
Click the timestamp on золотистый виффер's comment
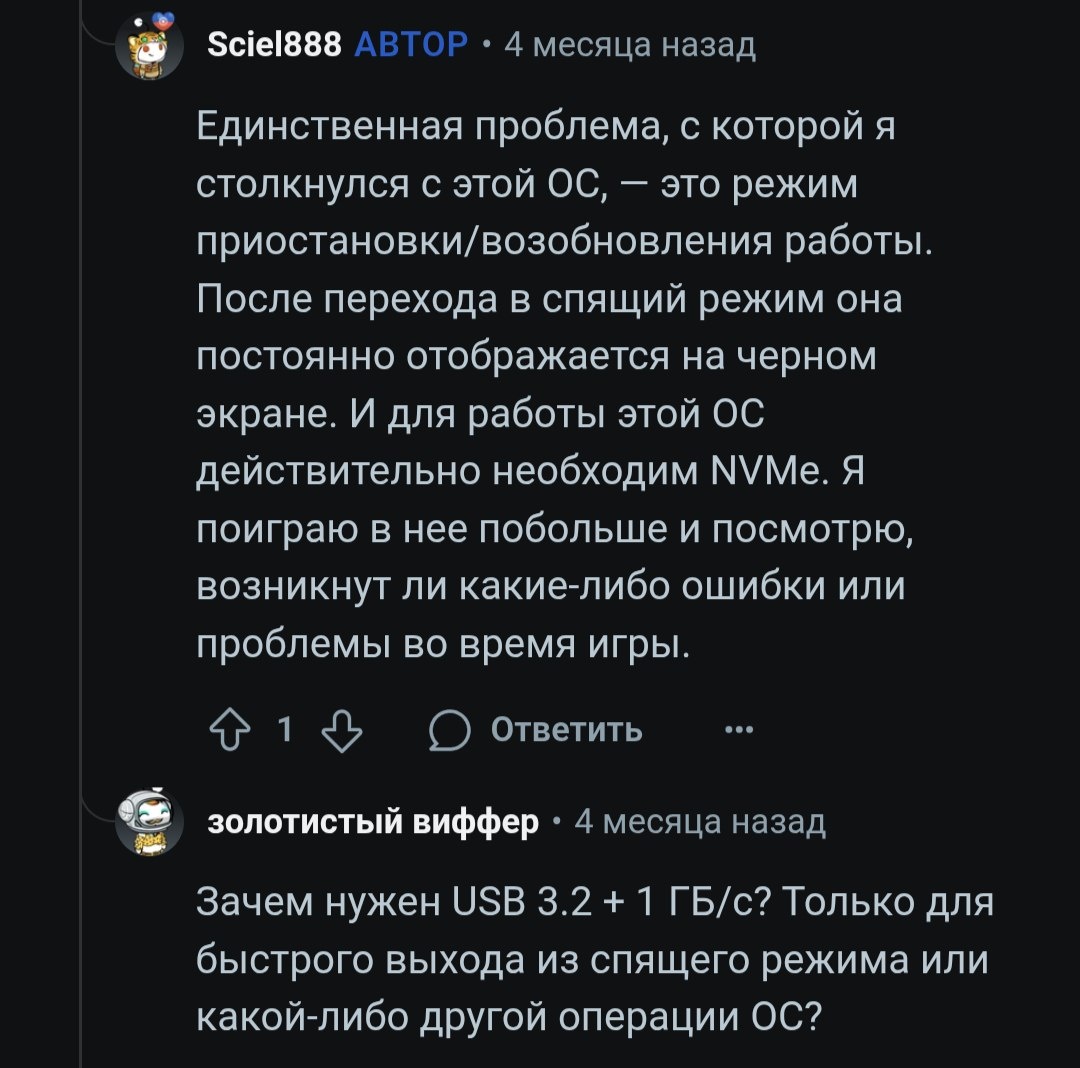click(x=700, y=822)
